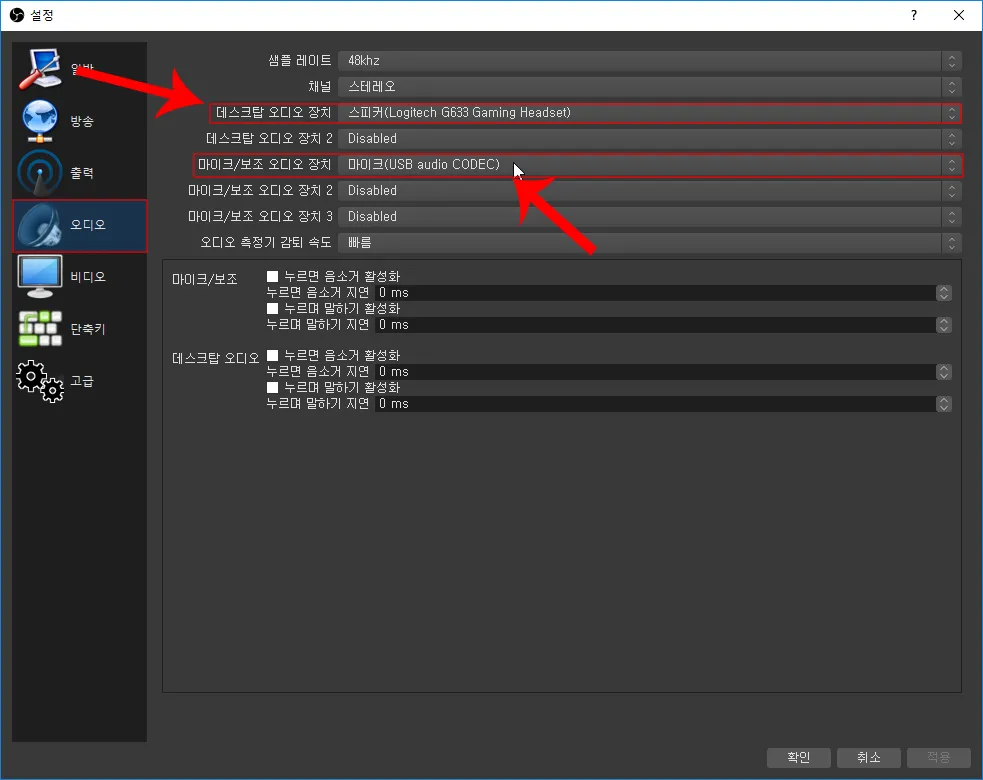Adjust 데스크탑 오디오 누르며 말하기 지연 spinner arrows
The image size is (983, 780).
pos(944,404)
